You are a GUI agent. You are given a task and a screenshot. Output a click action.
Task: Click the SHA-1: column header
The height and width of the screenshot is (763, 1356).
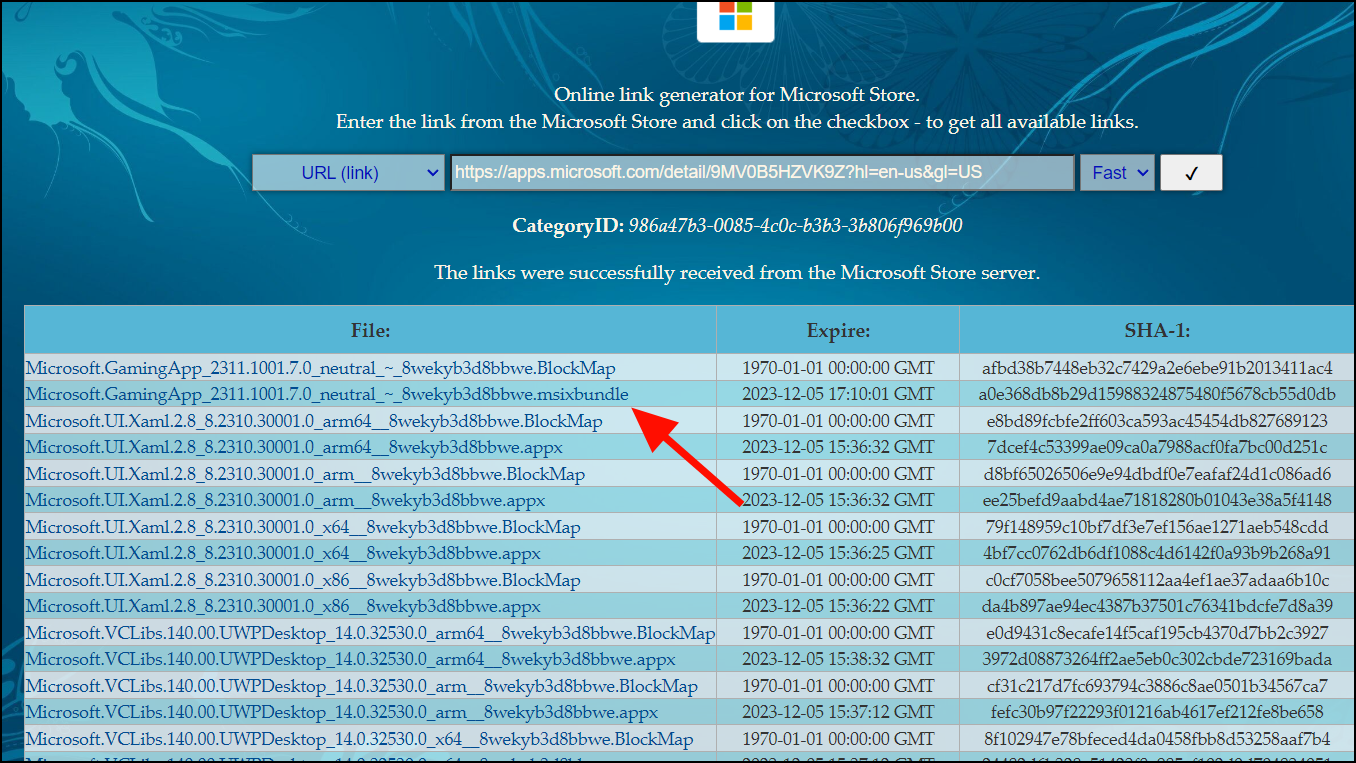(1157, 330)
